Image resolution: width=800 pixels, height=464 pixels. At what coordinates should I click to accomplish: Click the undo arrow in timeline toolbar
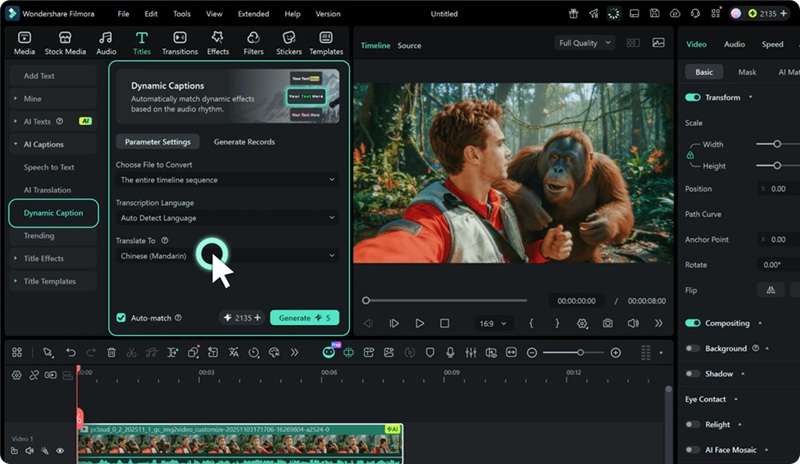71,353
